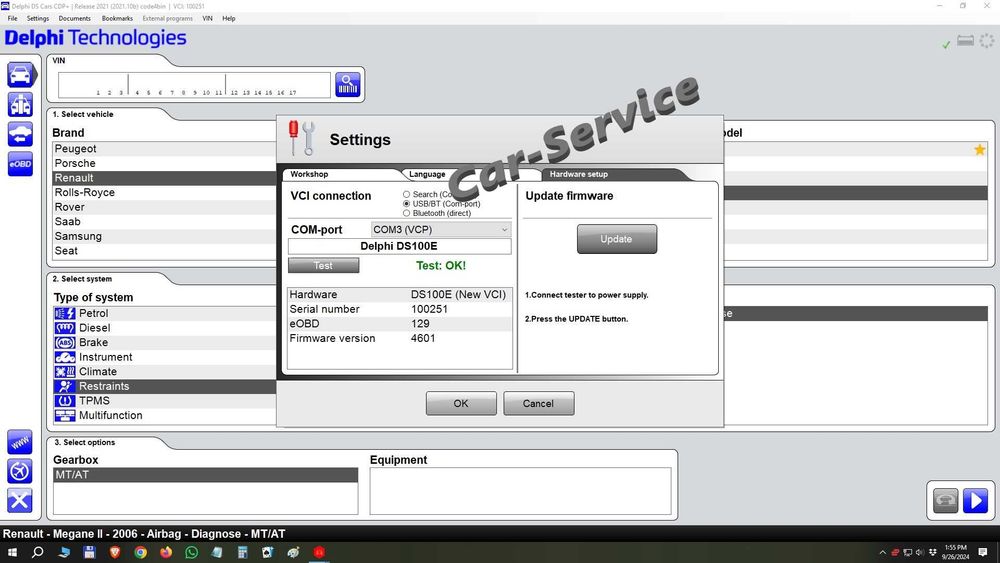
Task: Select Rolls-Royce in the Brand list
Action: tap(165, 193)
